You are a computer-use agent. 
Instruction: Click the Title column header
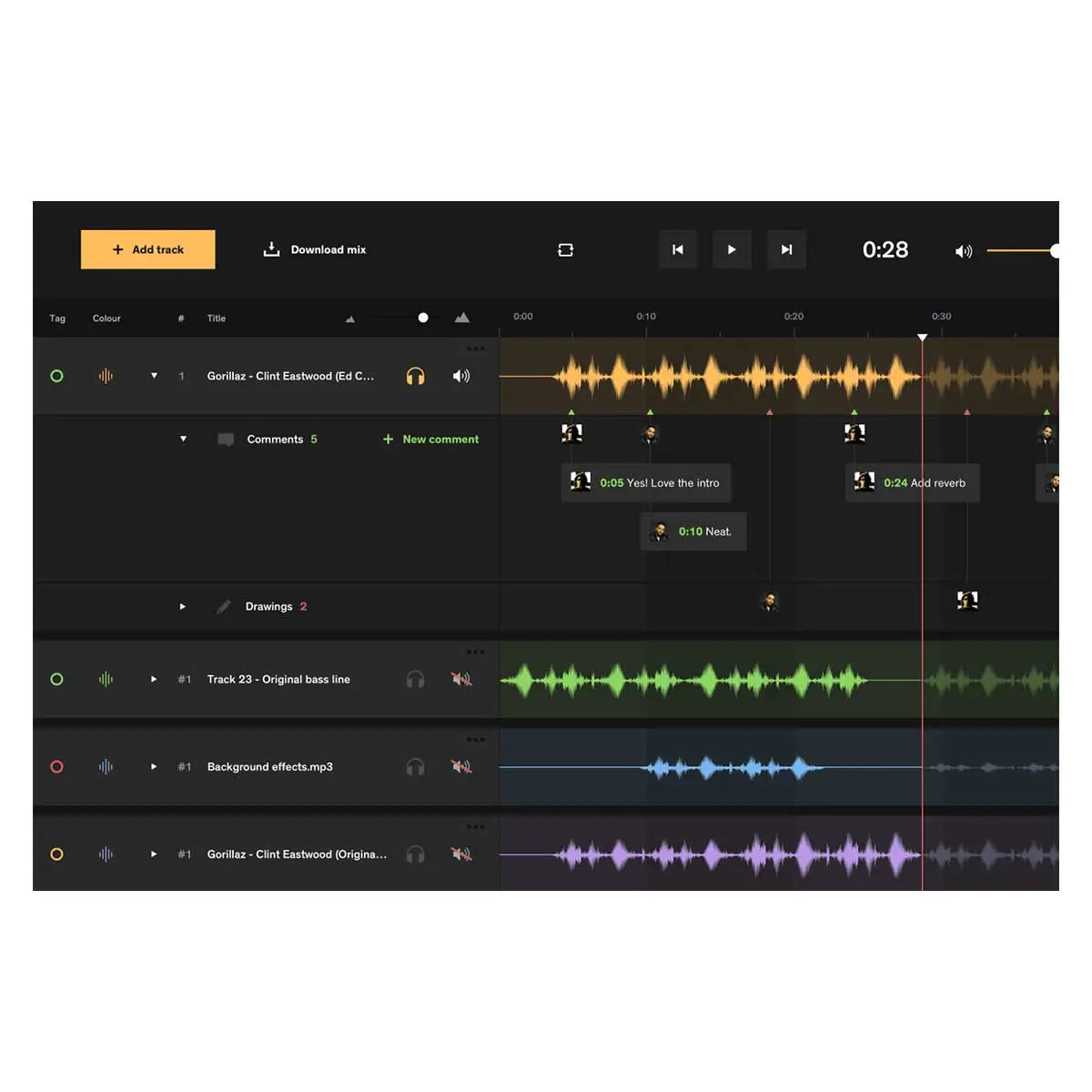216,318
